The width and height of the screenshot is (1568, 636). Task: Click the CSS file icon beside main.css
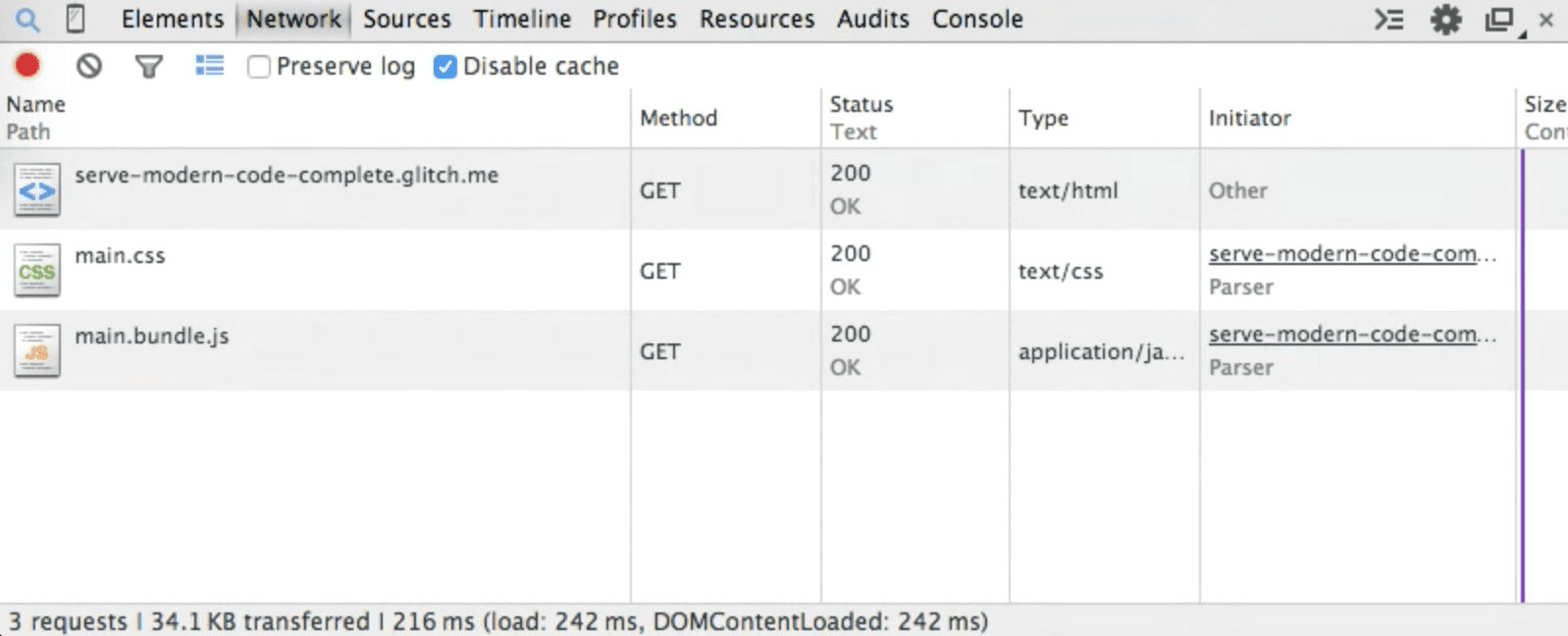36,270
